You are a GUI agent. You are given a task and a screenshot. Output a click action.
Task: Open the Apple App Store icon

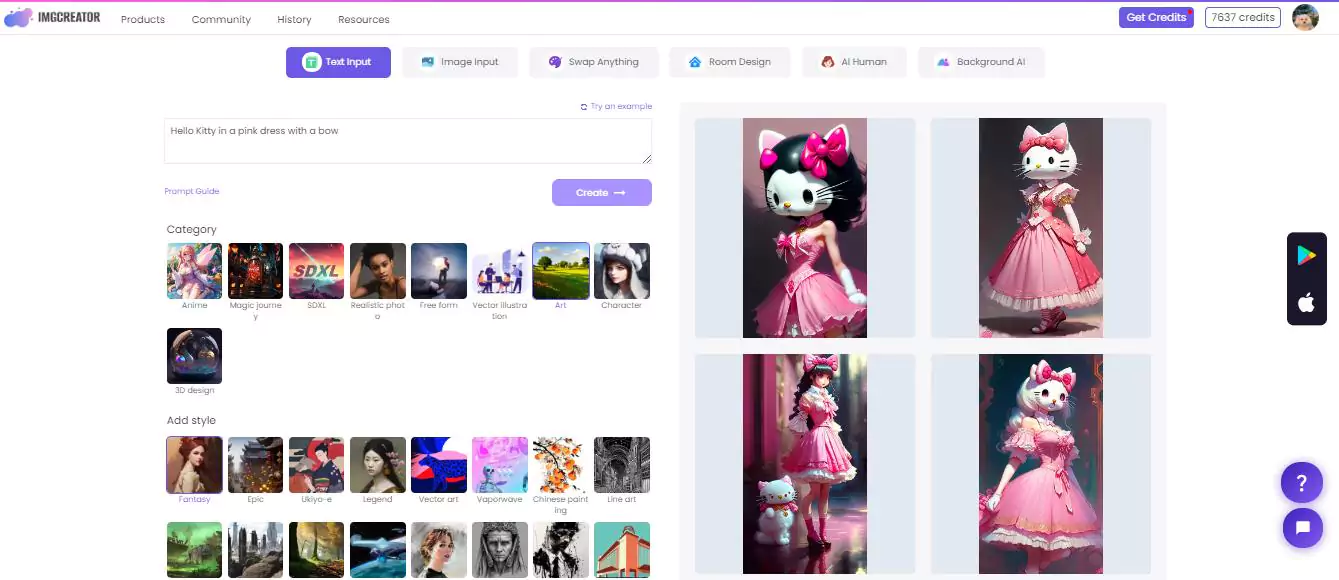(1306, 303)
